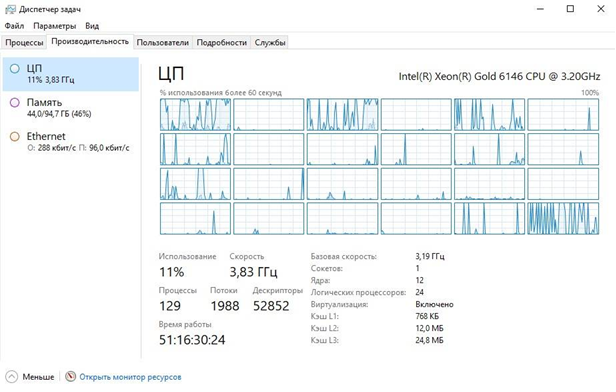The height and width of the screenshot is (392, 616).
Task: Switch to the Службы tab
Action: coord(270,42)
